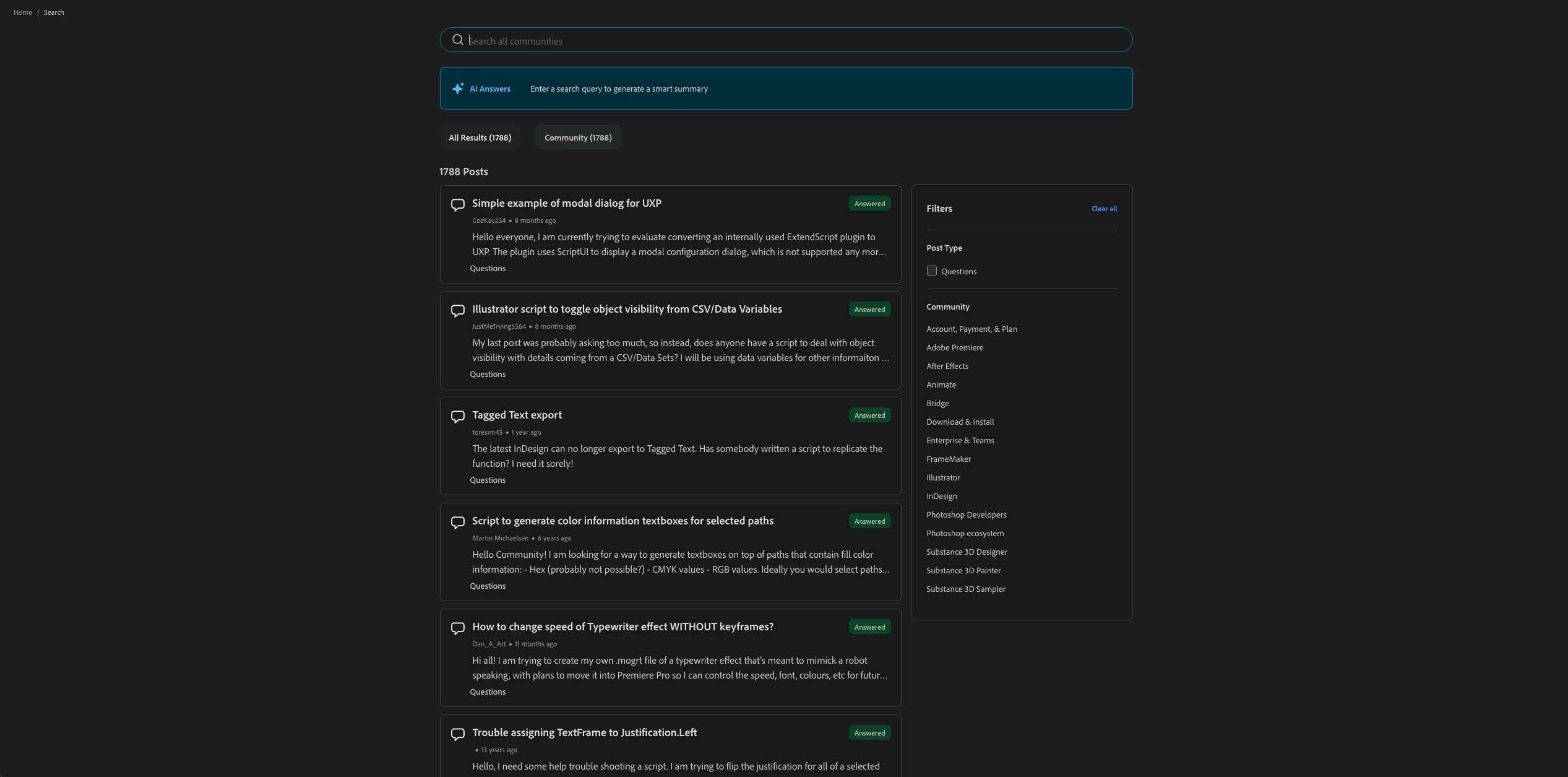
Task: Filter by After Effects community
Action: coord(947,367)
